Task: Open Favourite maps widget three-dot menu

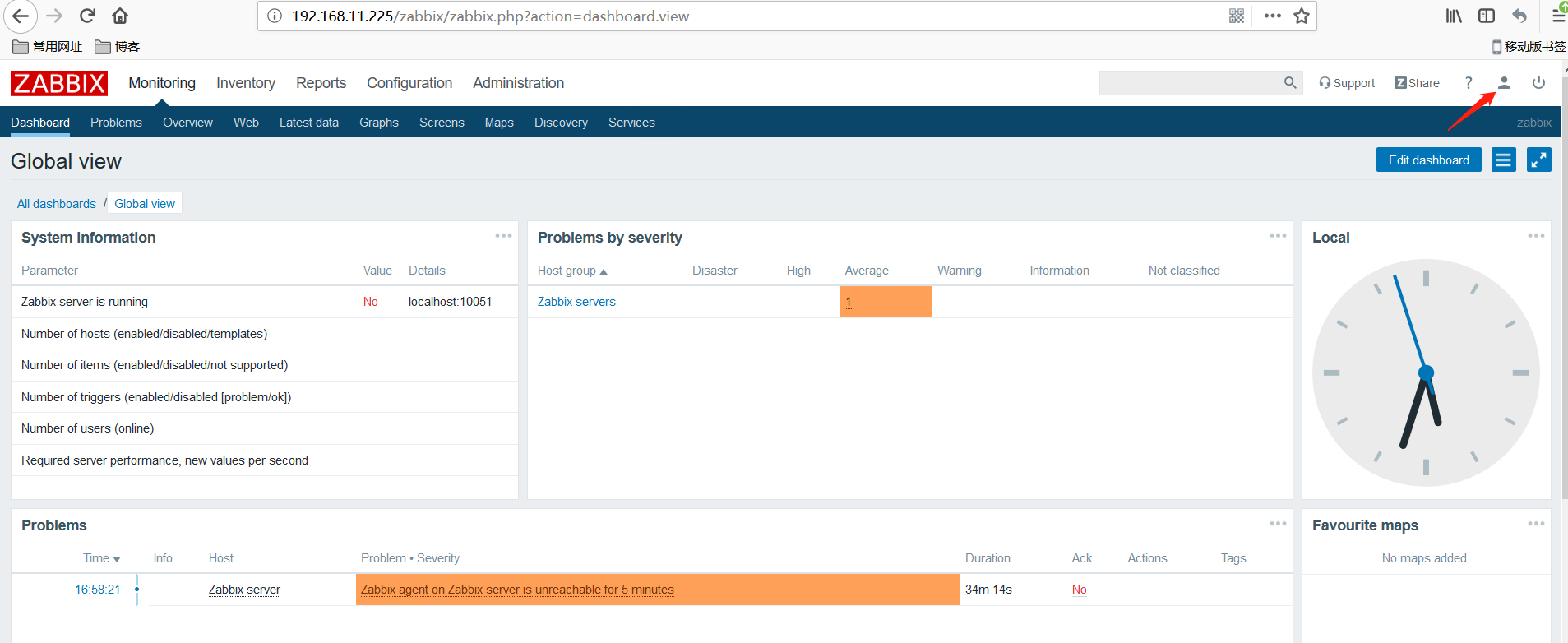Action: coord(1536,524)
